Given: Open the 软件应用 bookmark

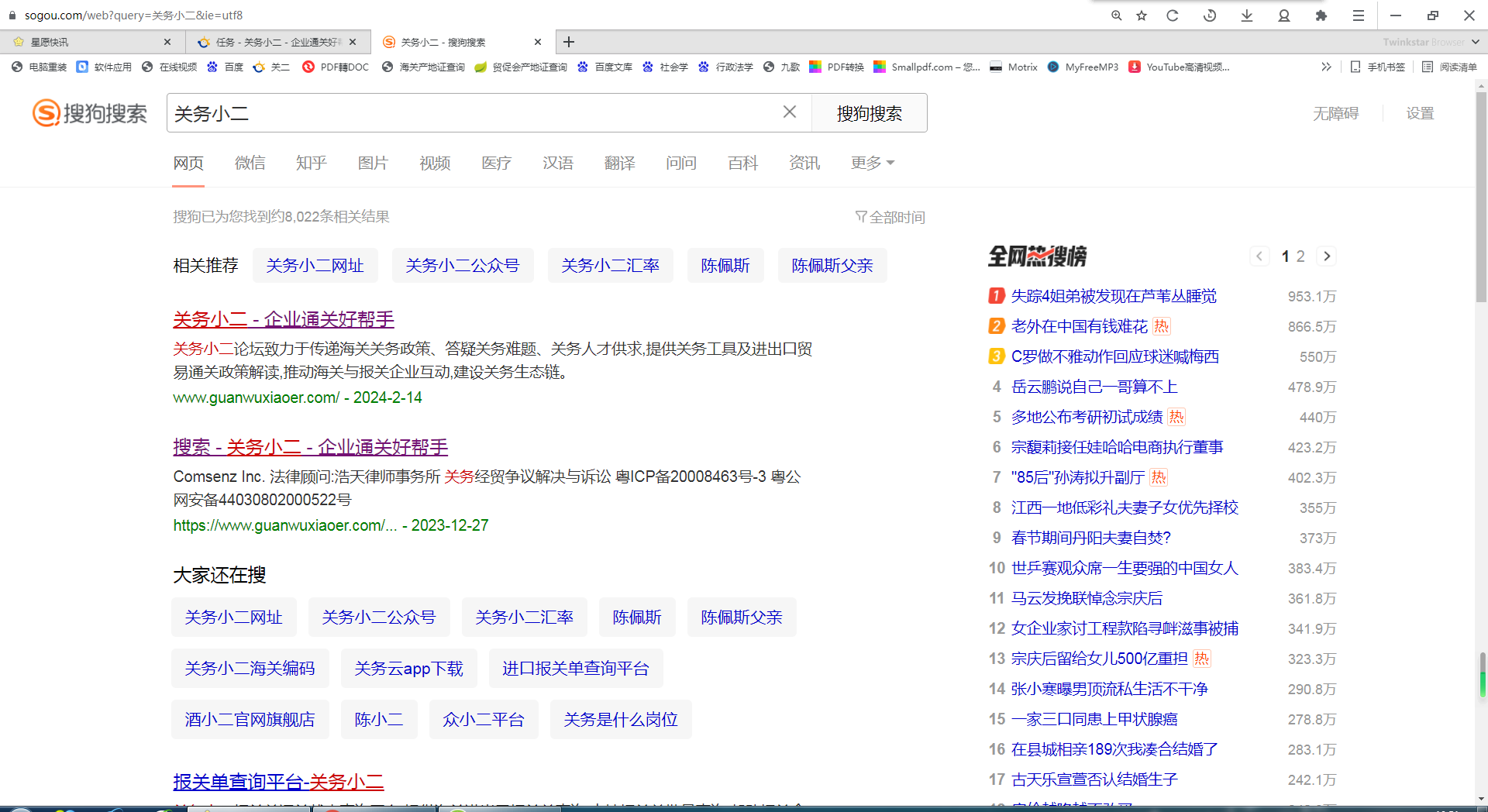Looking at the screenshot, I should tap(105, 67).
